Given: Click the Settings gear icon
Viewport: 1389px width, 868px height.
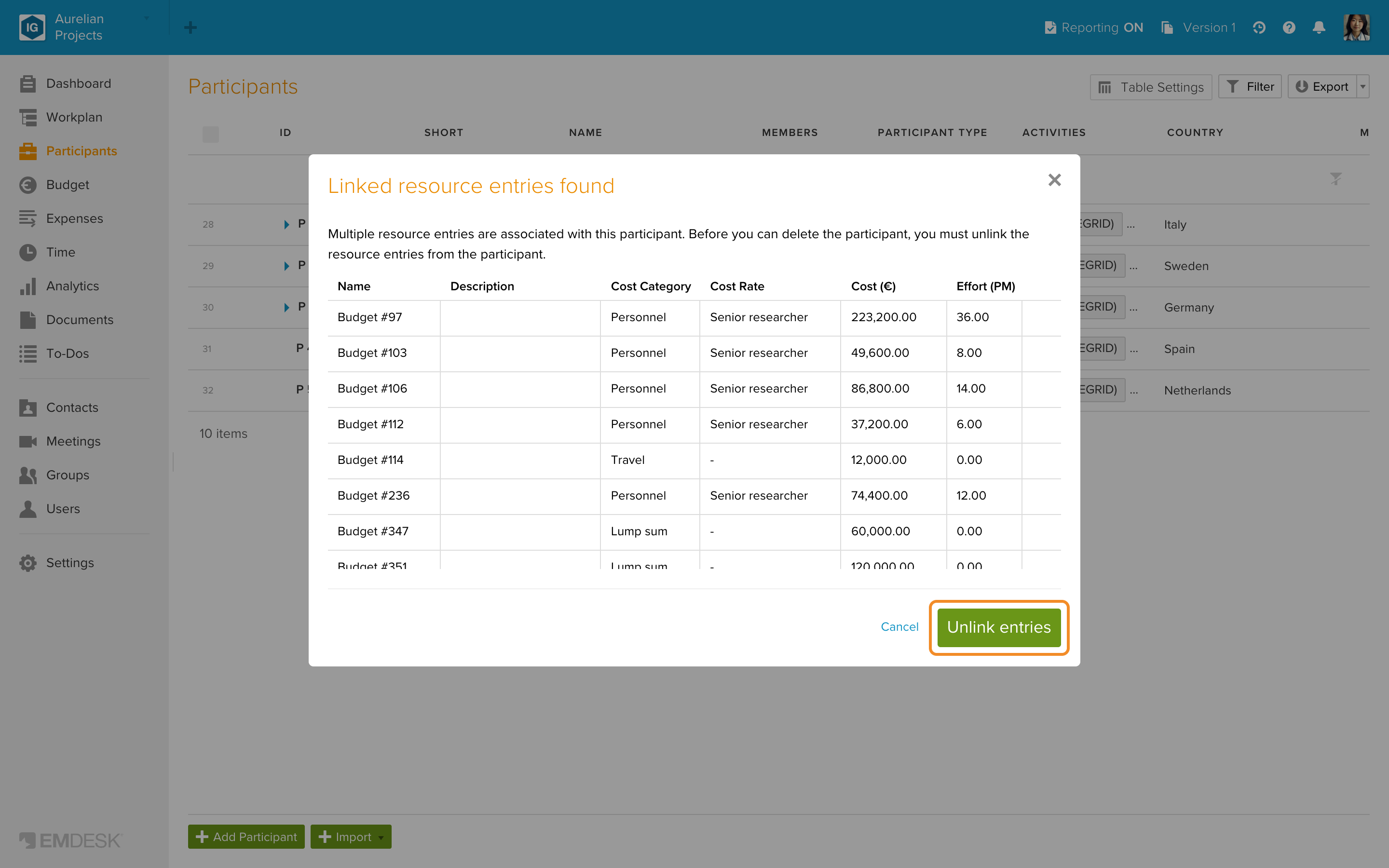Looking at the screenshot, I should pos(27,563).
